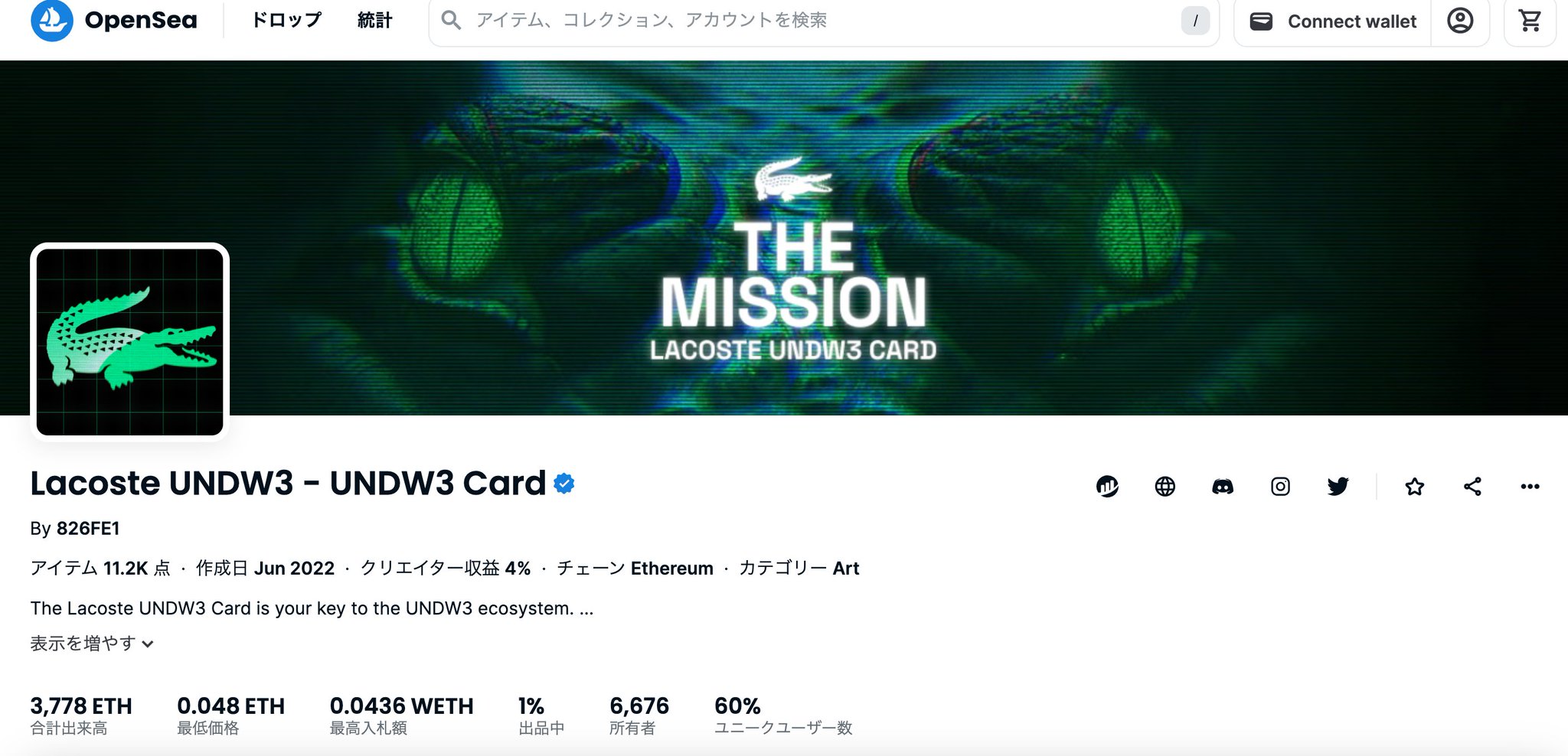Open the 統計 menu item
The width and height of the screenshot is (1568, 756).
tap(375, 20)
